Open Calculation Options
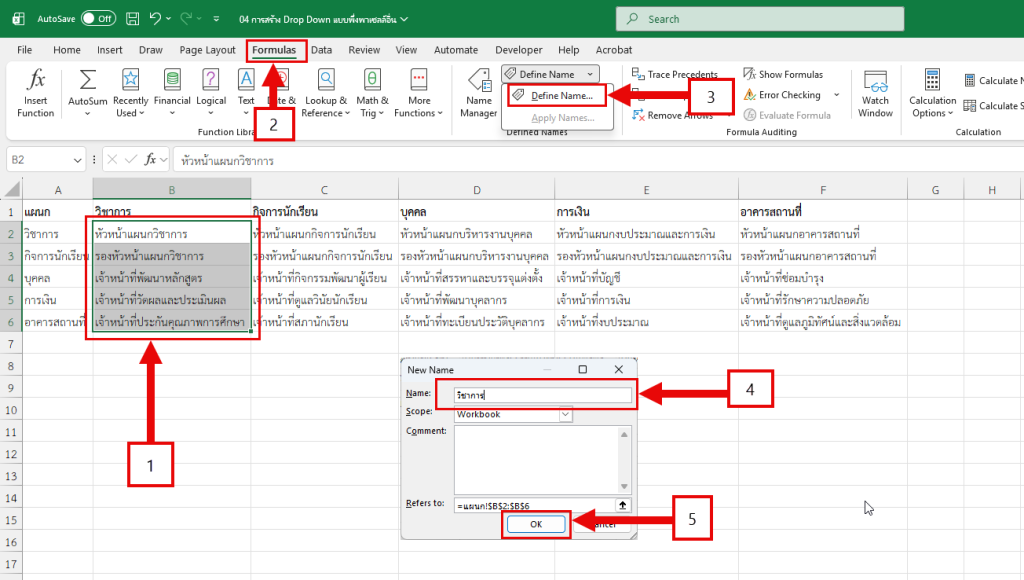 pyautogui.click(x=933, y=92)
